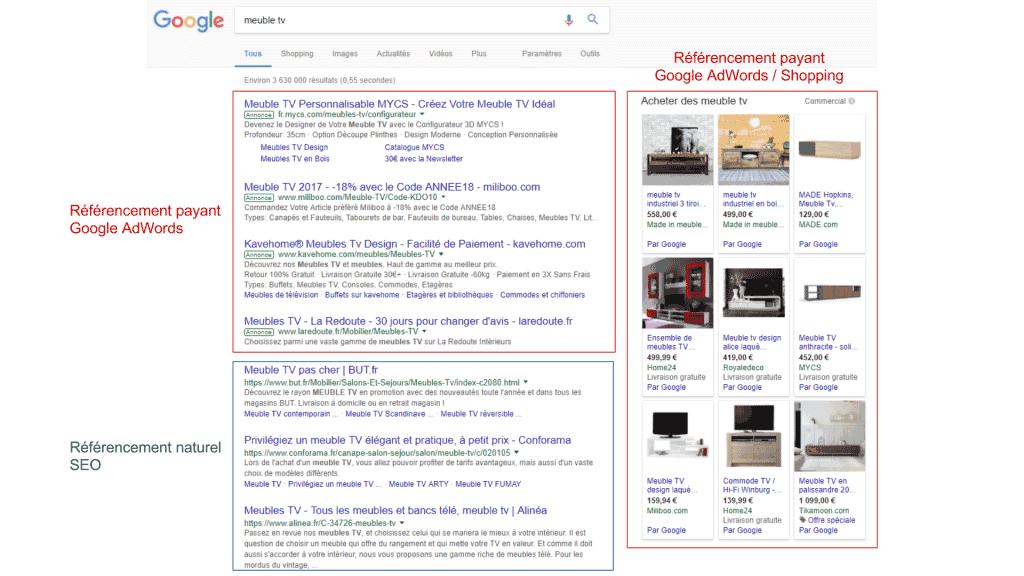Open the Actualités tab
The image size is (1024, 576).
click(393, 54)
